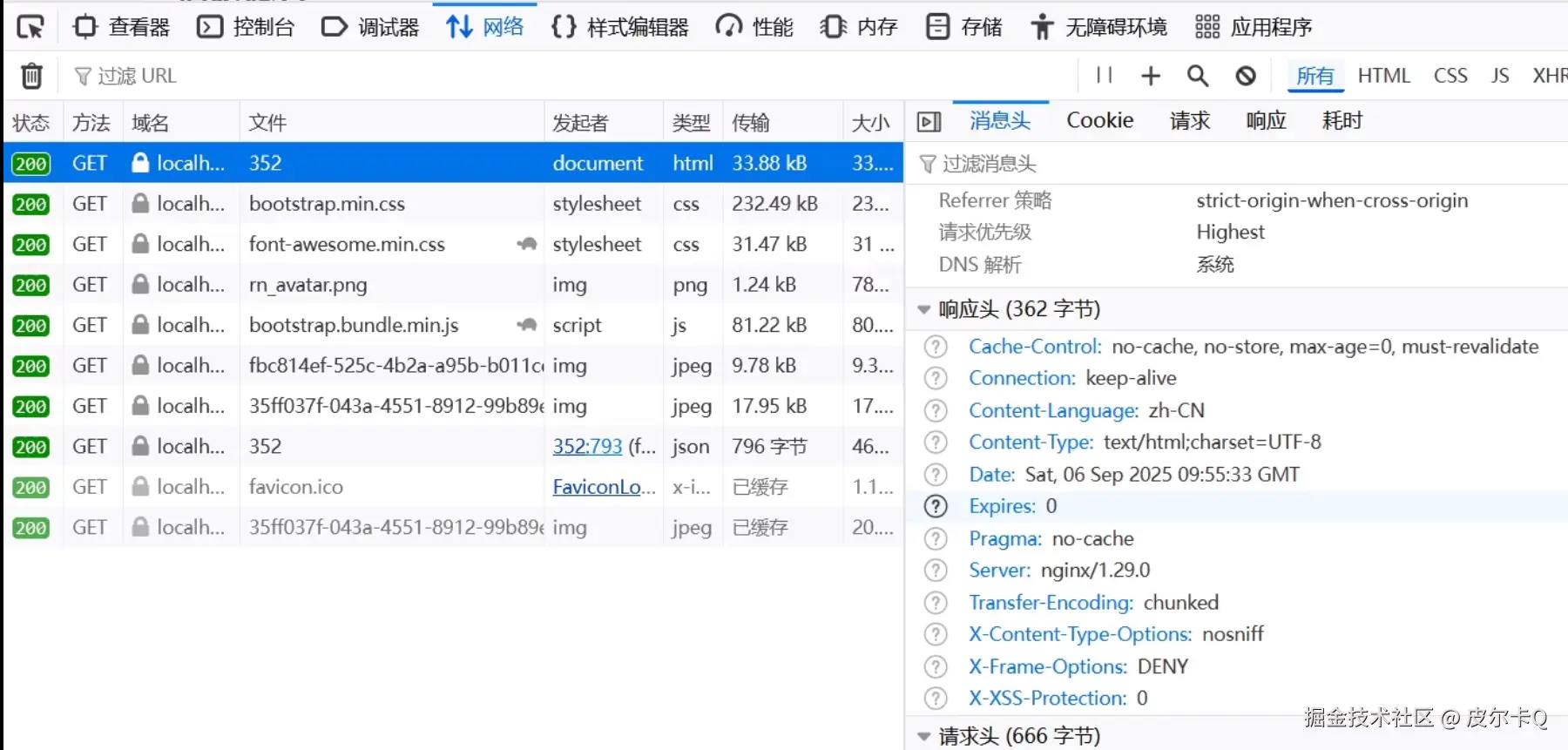Image resolution: width=1568 pixels, height=750 pixels.
Task: Toggle the details sidebar pane icon
Action: click(929, 122)
